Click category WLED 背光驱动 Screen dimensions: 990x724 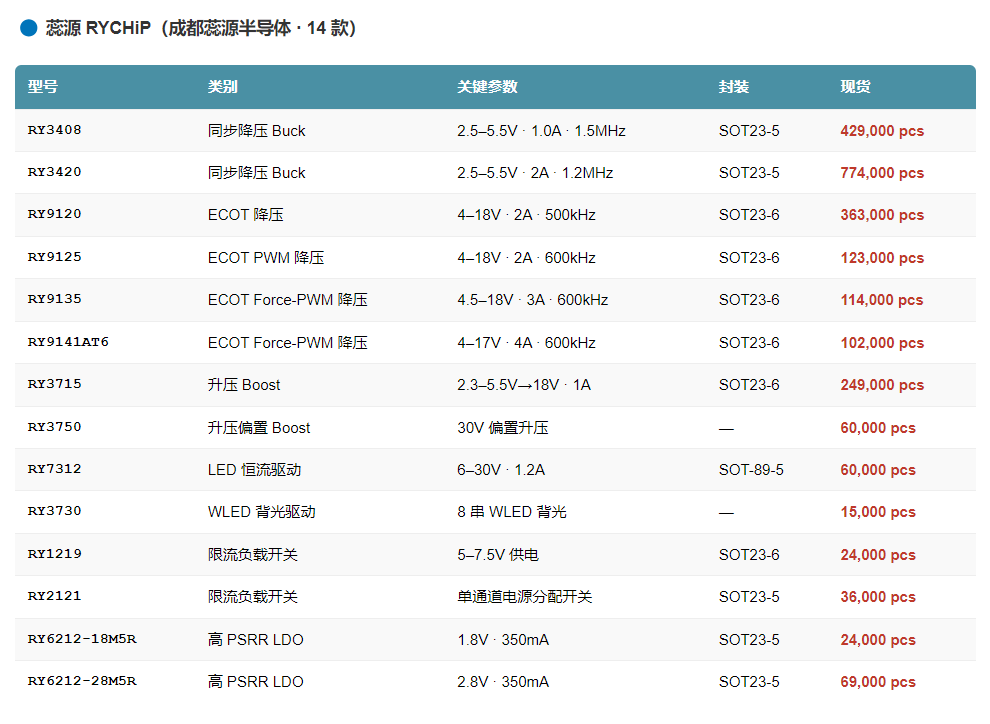[x=261, y=512]
